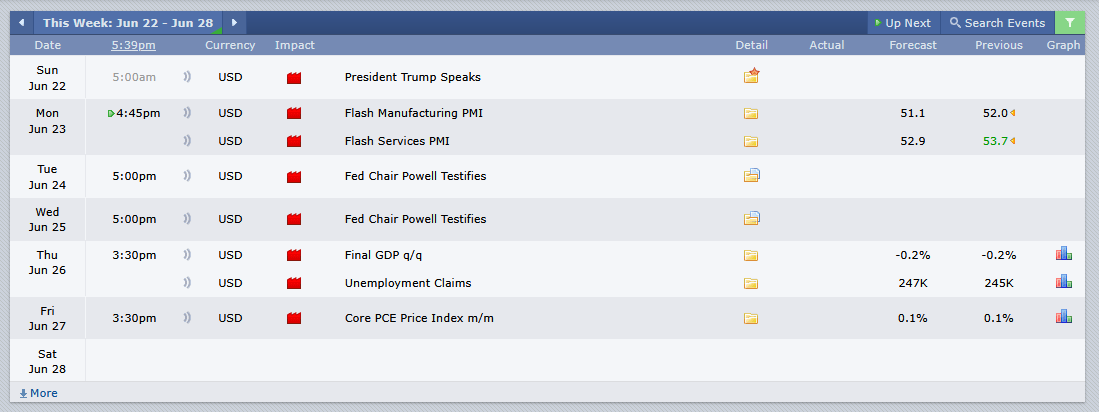
Task: Go to previous week with left arrow
Action: pyautogui.click(x=21, y=22)
